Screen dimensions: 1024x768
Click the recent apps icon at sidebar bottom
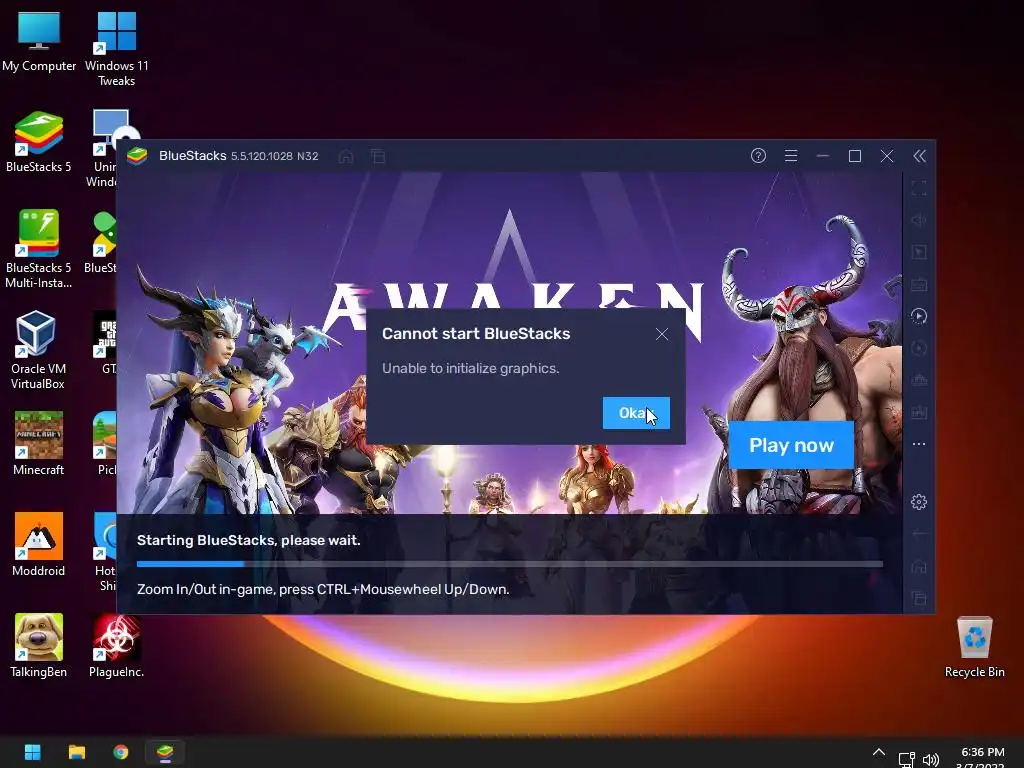click(919, 598)
